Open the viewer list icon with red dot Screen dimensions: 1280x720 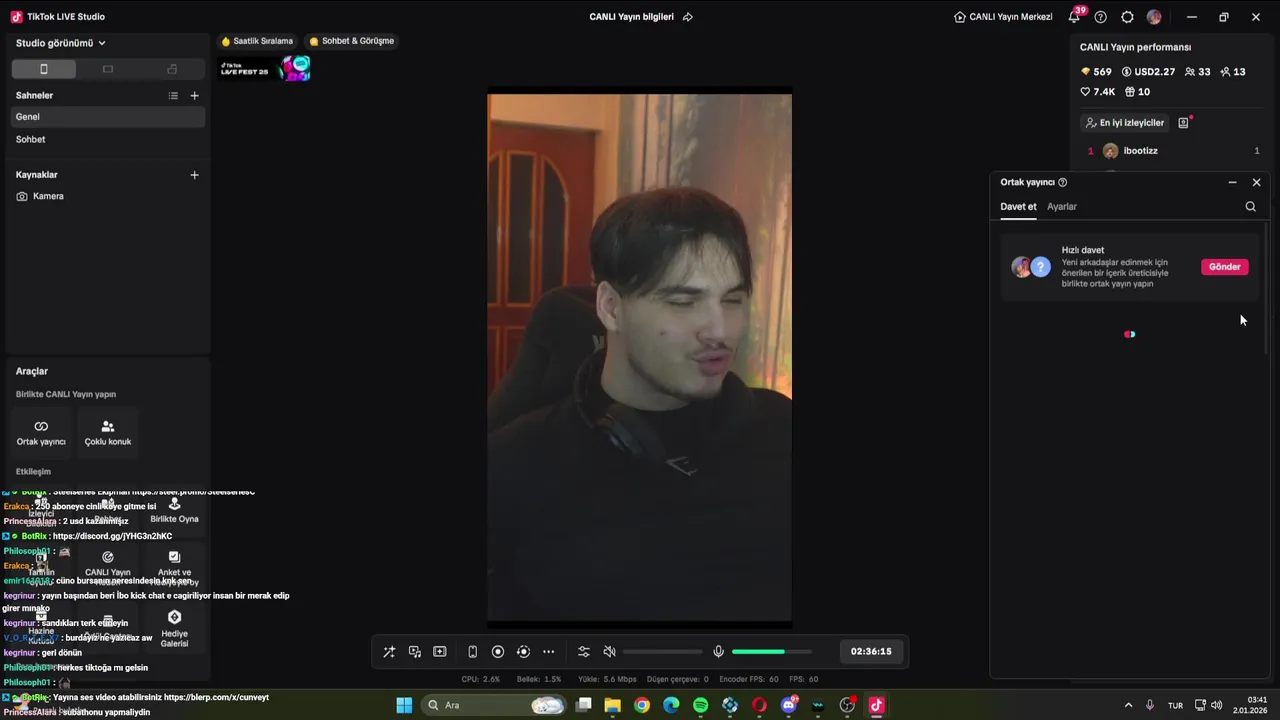click(x=1184, y=123)
